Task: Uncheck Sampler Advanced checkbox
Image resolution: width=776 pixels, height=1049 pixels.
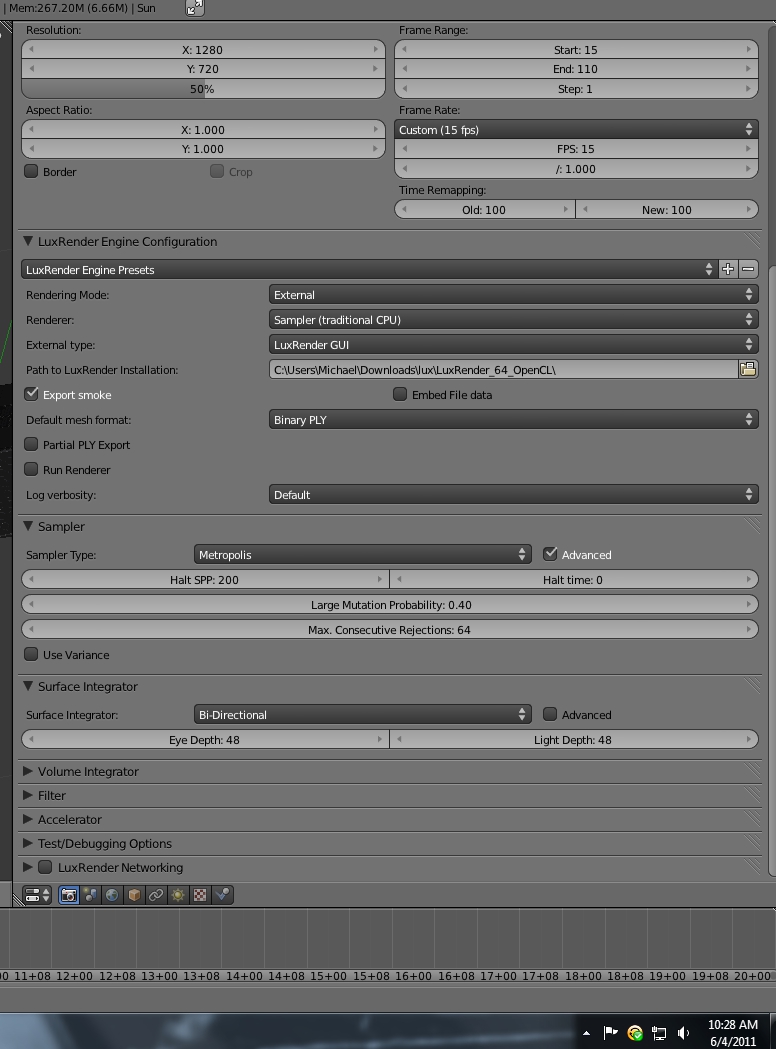Action: tap(550, 554)
